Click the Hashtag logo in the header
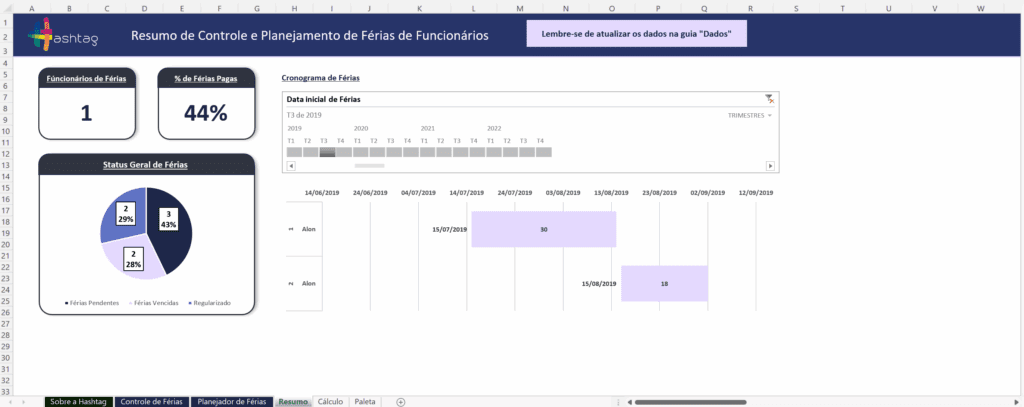 click(x=64, y=36)
